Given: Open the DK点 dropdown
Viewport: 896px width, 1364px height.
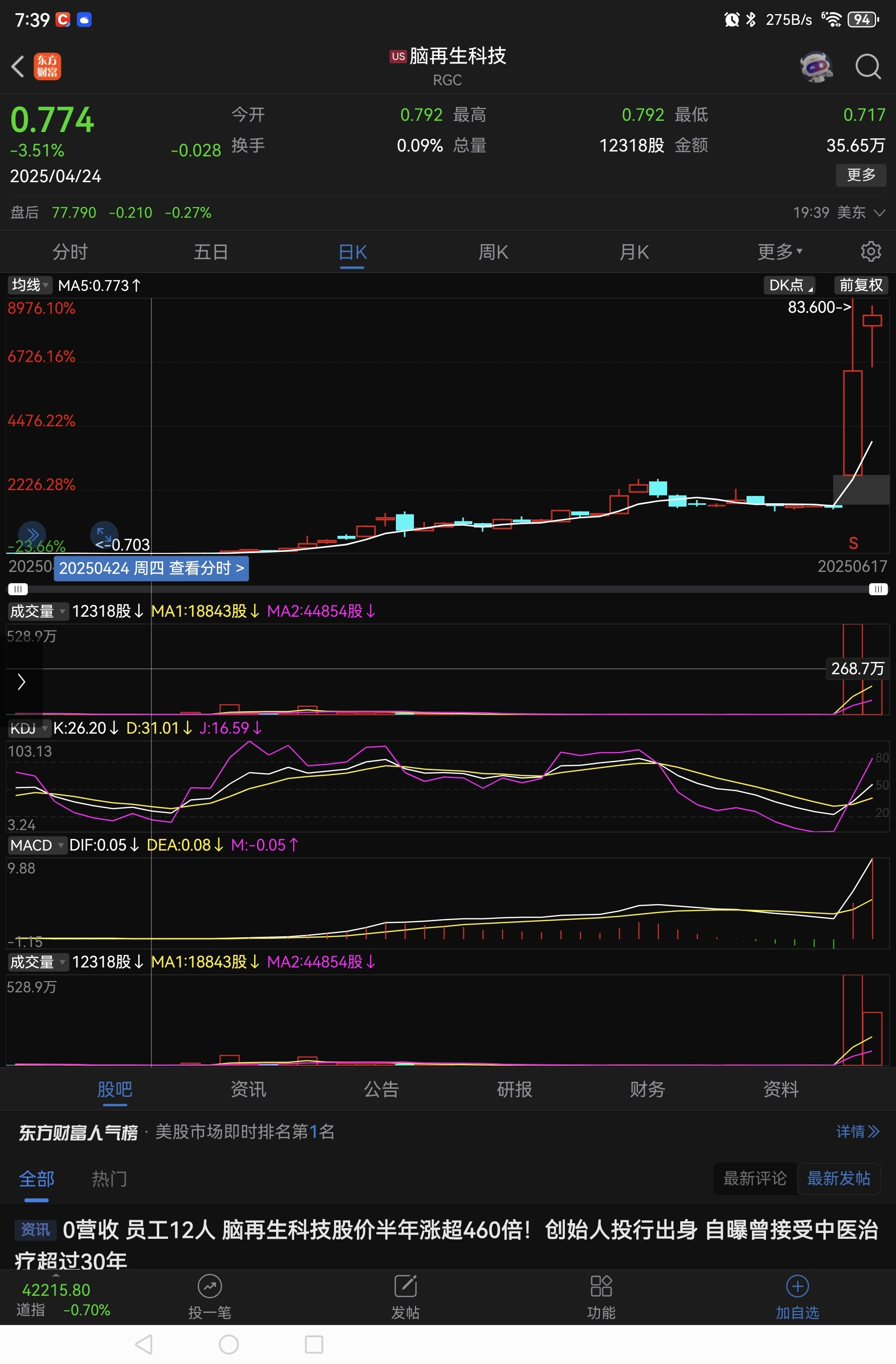Looking at the screenshot, I should click(x=790, y=285).
